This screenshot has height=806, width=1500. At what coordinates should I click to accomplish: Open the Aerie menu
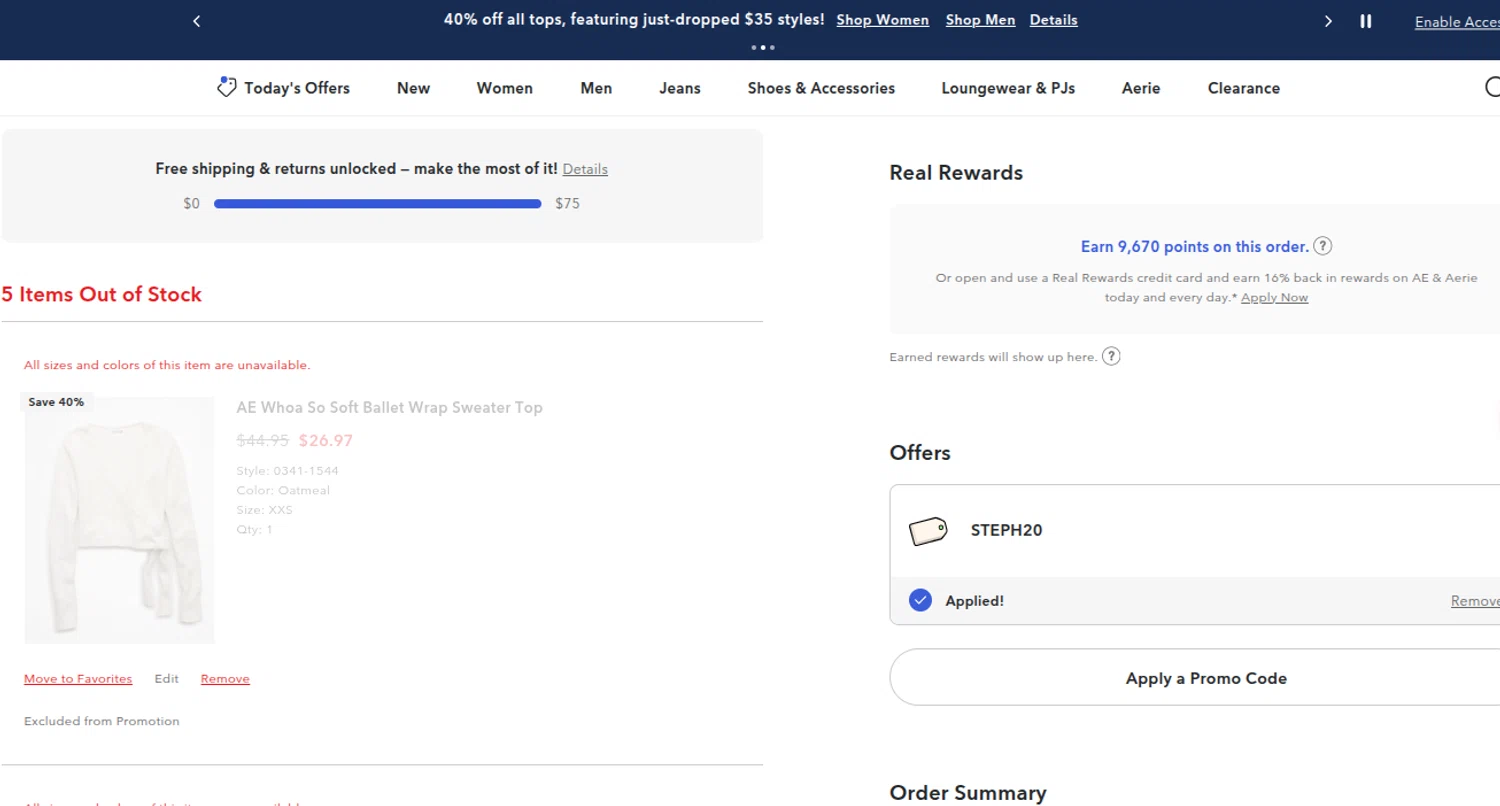pyautogui.click(x=1141, y=88)
